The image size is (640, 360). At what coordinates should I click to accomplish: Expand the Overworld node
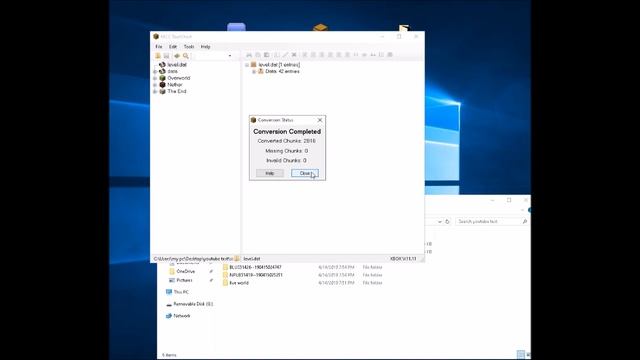pyautogui.click(x=155, y=78)
